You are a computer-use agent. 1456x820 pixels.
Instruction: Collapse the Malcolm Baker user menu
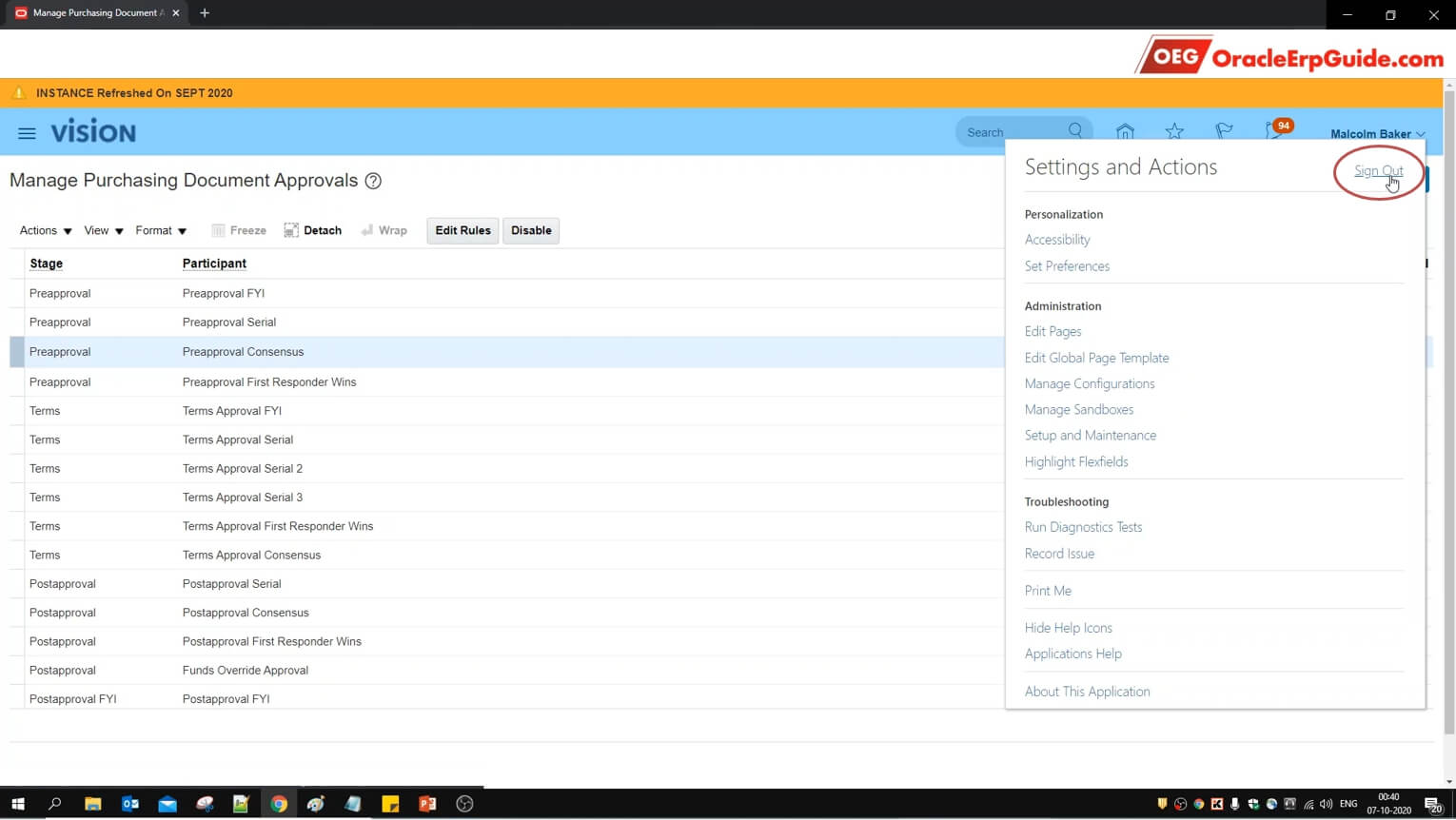point(1377,133)
